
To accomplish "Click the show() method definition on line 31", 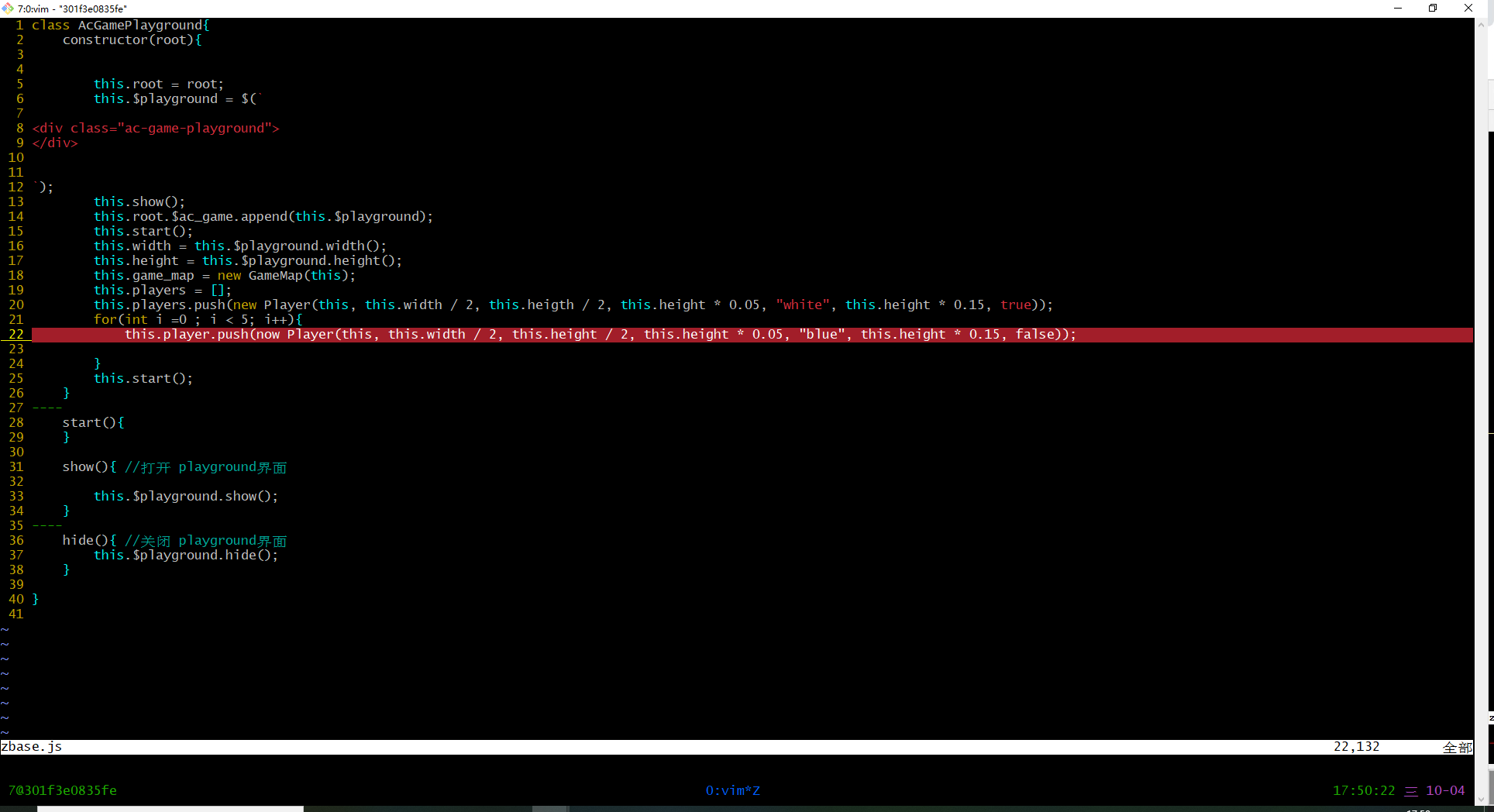I will click(85, 467).
